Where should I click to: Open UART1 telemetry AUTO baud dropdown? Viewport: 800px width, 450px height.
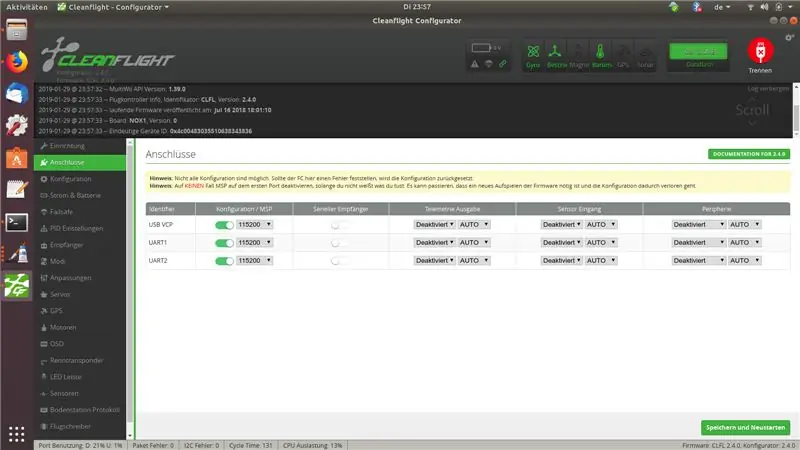pyautogui.click(x=473, y=242)
